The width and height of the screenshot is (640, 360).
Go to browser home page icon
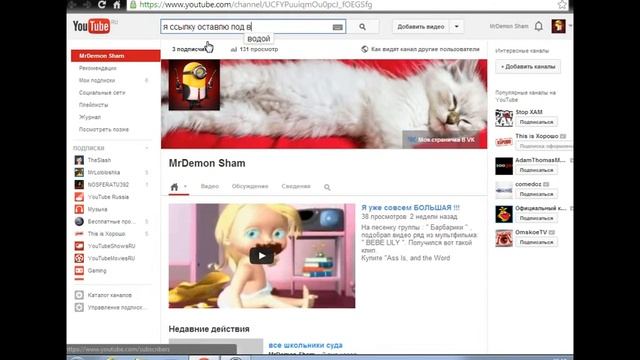[117, 4]
